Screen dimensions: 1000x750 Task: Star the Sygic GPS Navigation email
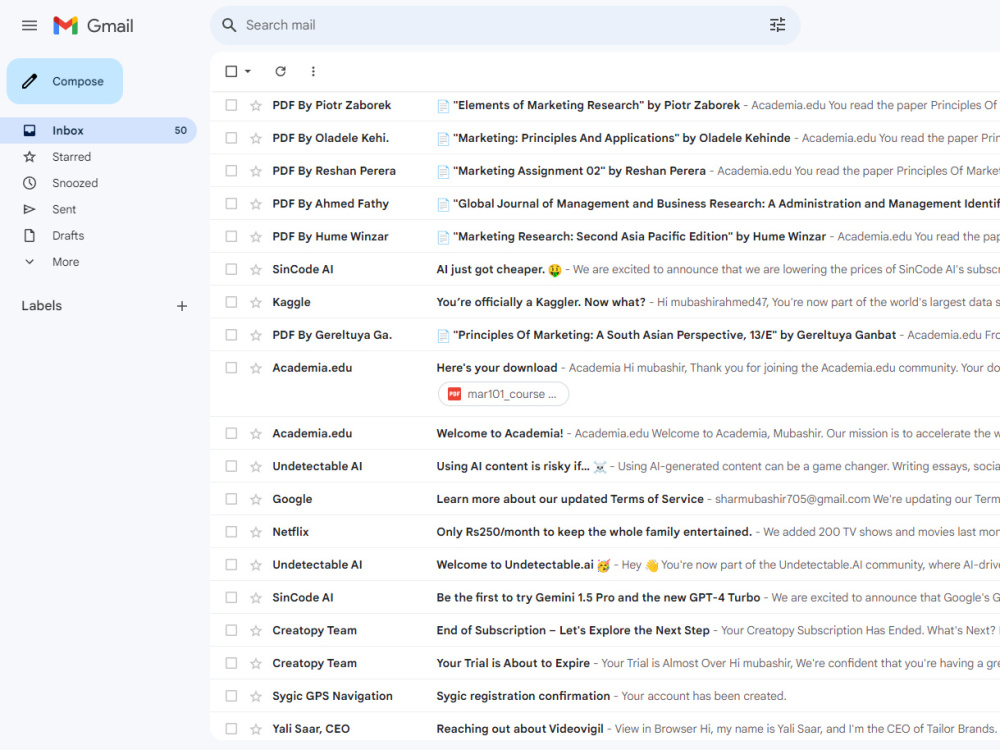pos(256,696)
